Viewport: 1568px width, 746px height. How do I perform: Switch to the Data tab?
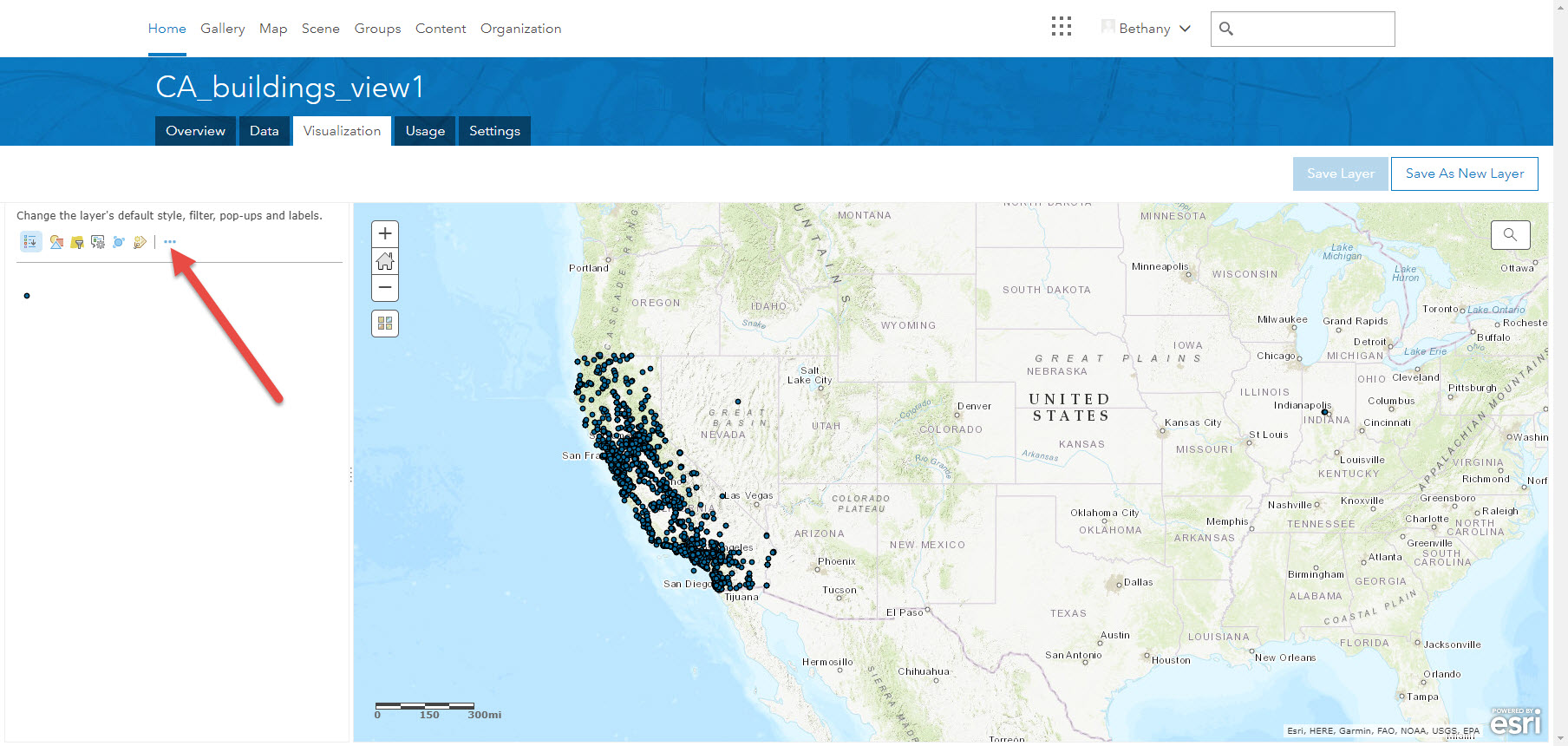tap(264, 131)
